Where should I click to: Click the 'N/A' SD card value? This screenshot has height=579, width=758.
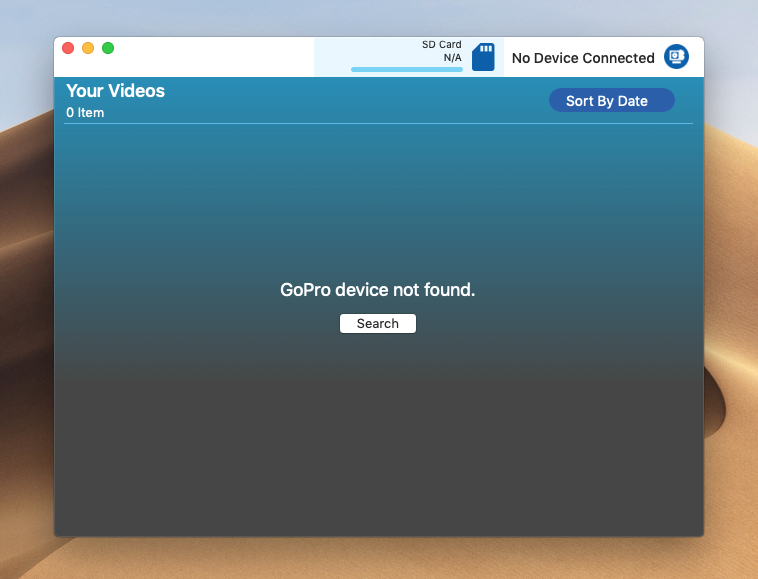(452, 58)
